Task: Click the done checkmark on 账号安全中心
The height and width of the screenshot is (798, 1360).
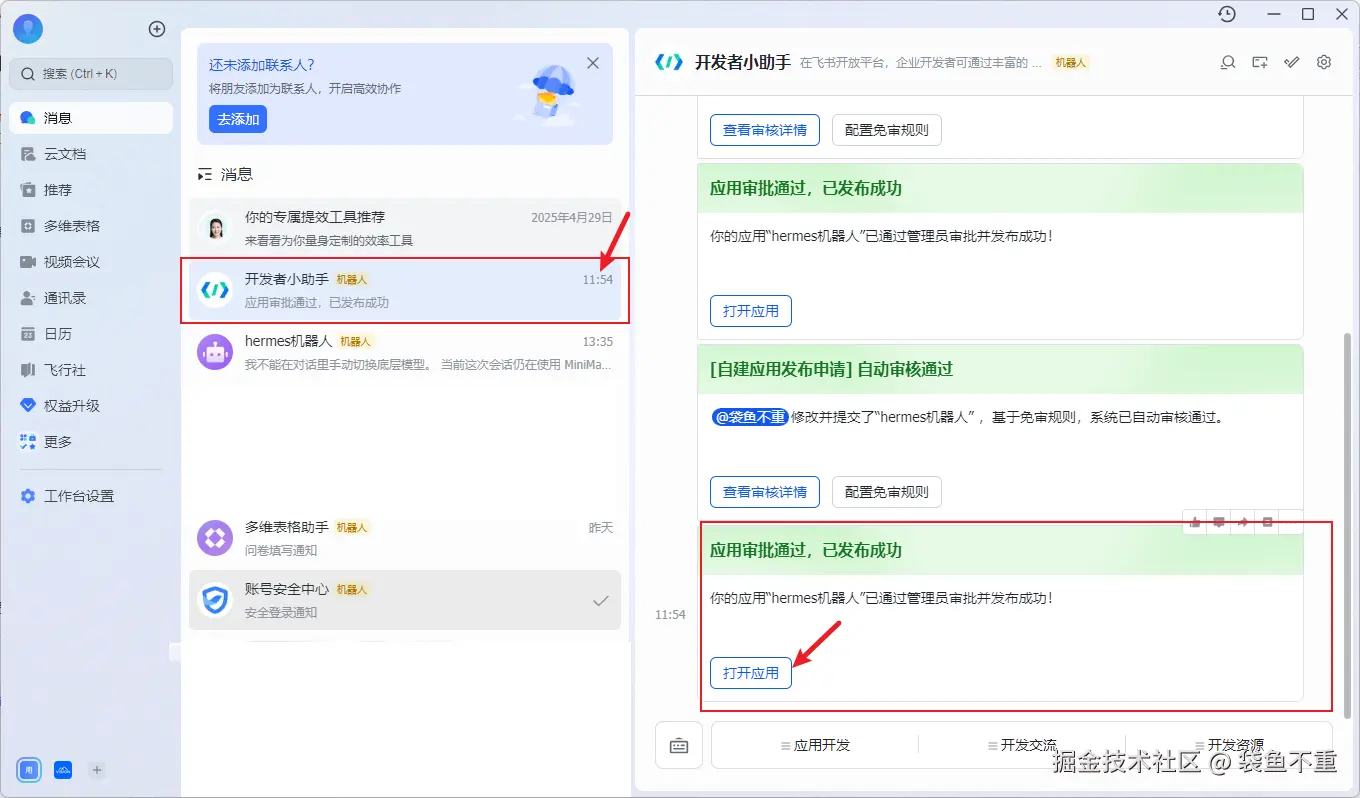Action: point(601,601)
